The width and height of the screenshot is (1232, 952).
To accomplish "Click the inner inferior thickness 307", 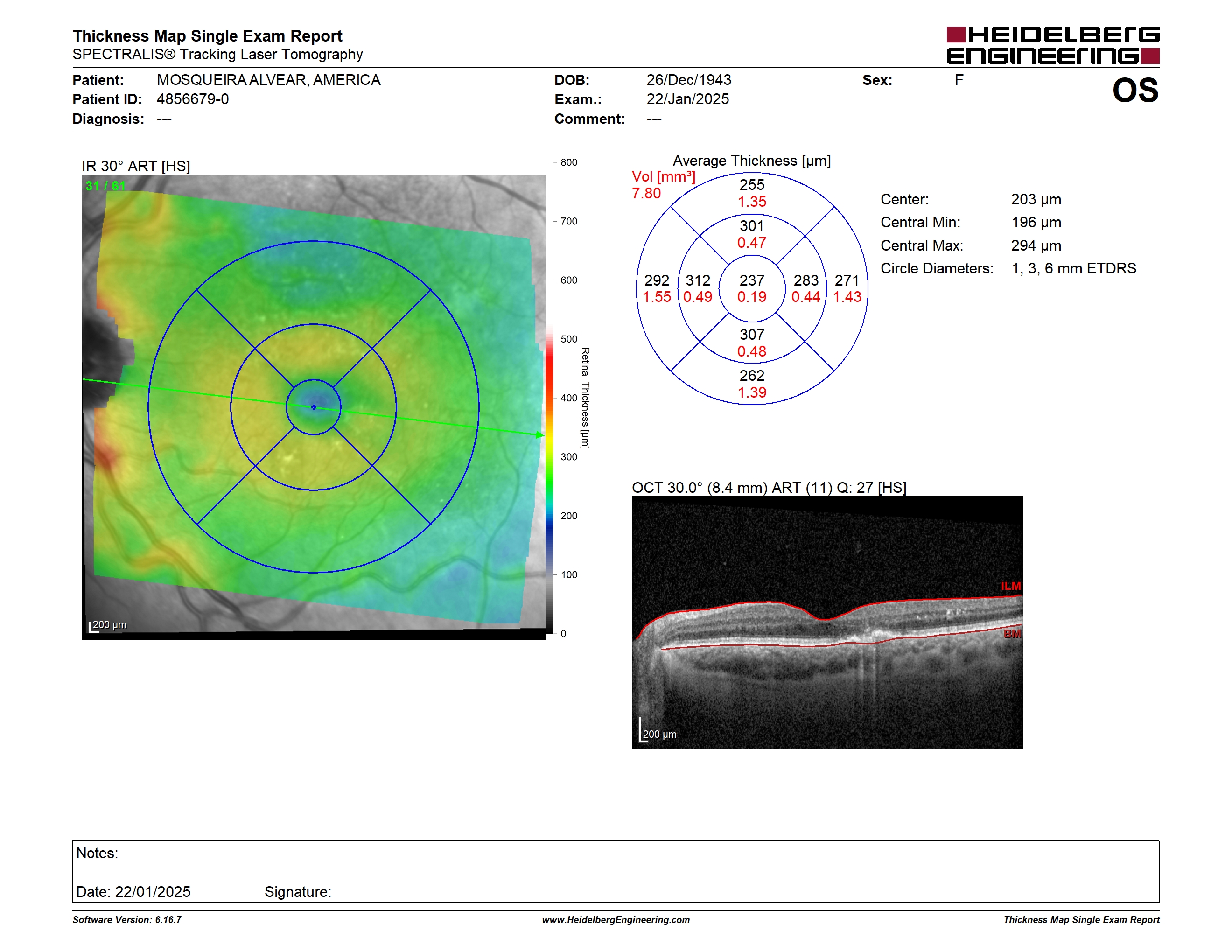I will (752, 335).
